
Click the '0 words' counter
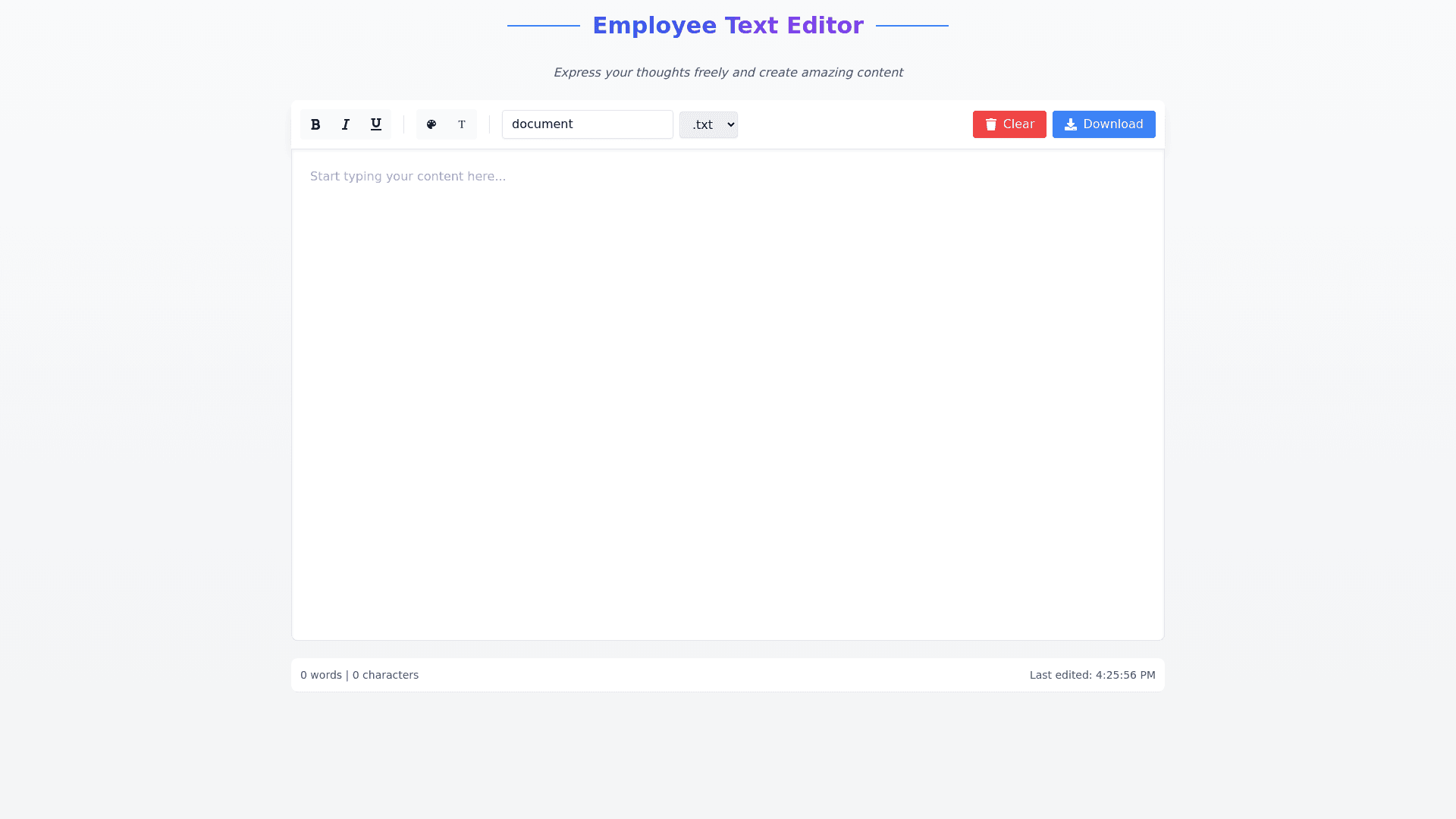click(x=321, y=675)
